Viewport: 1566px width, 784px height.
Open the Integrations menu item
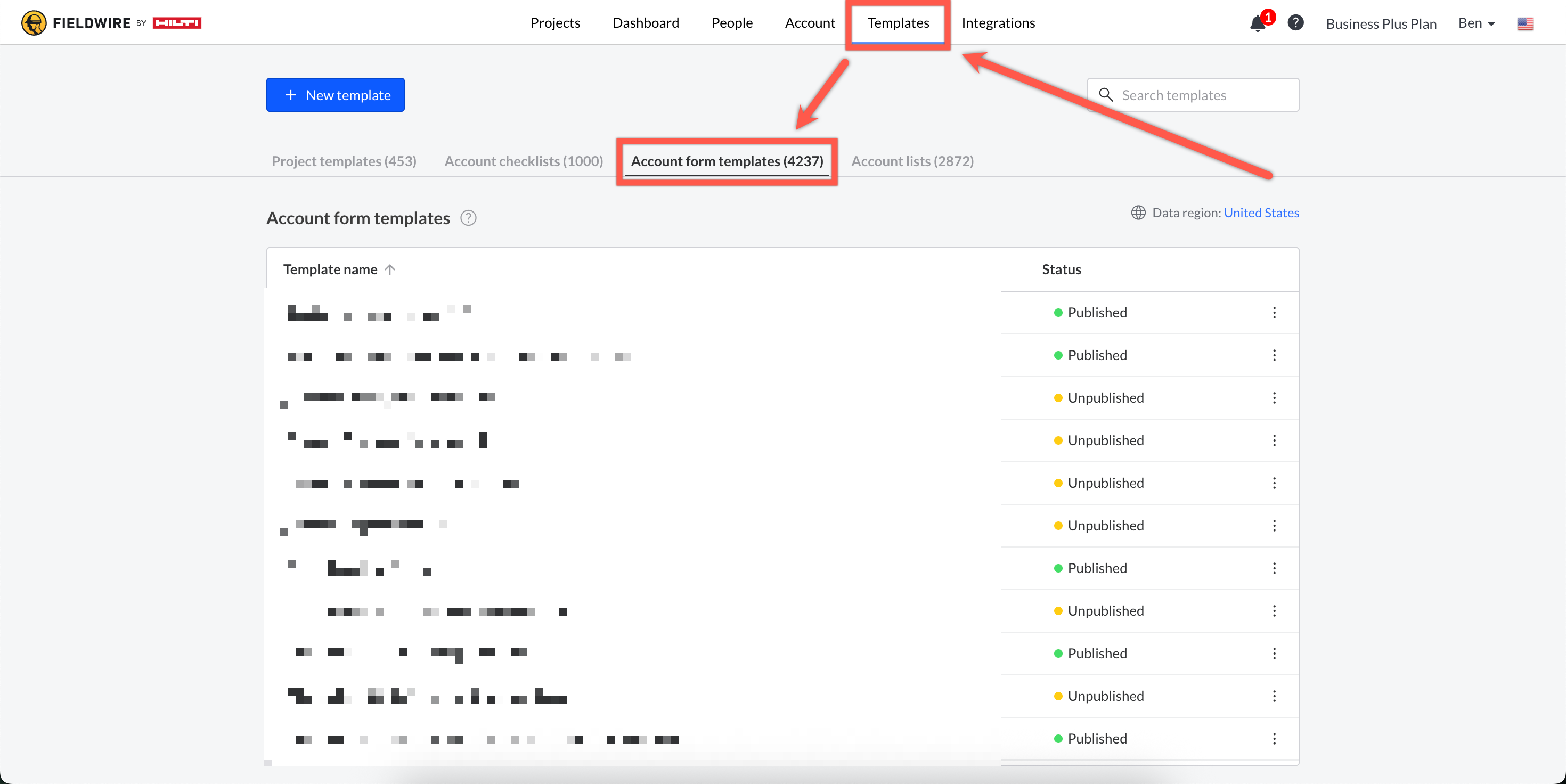pos(998,23)
